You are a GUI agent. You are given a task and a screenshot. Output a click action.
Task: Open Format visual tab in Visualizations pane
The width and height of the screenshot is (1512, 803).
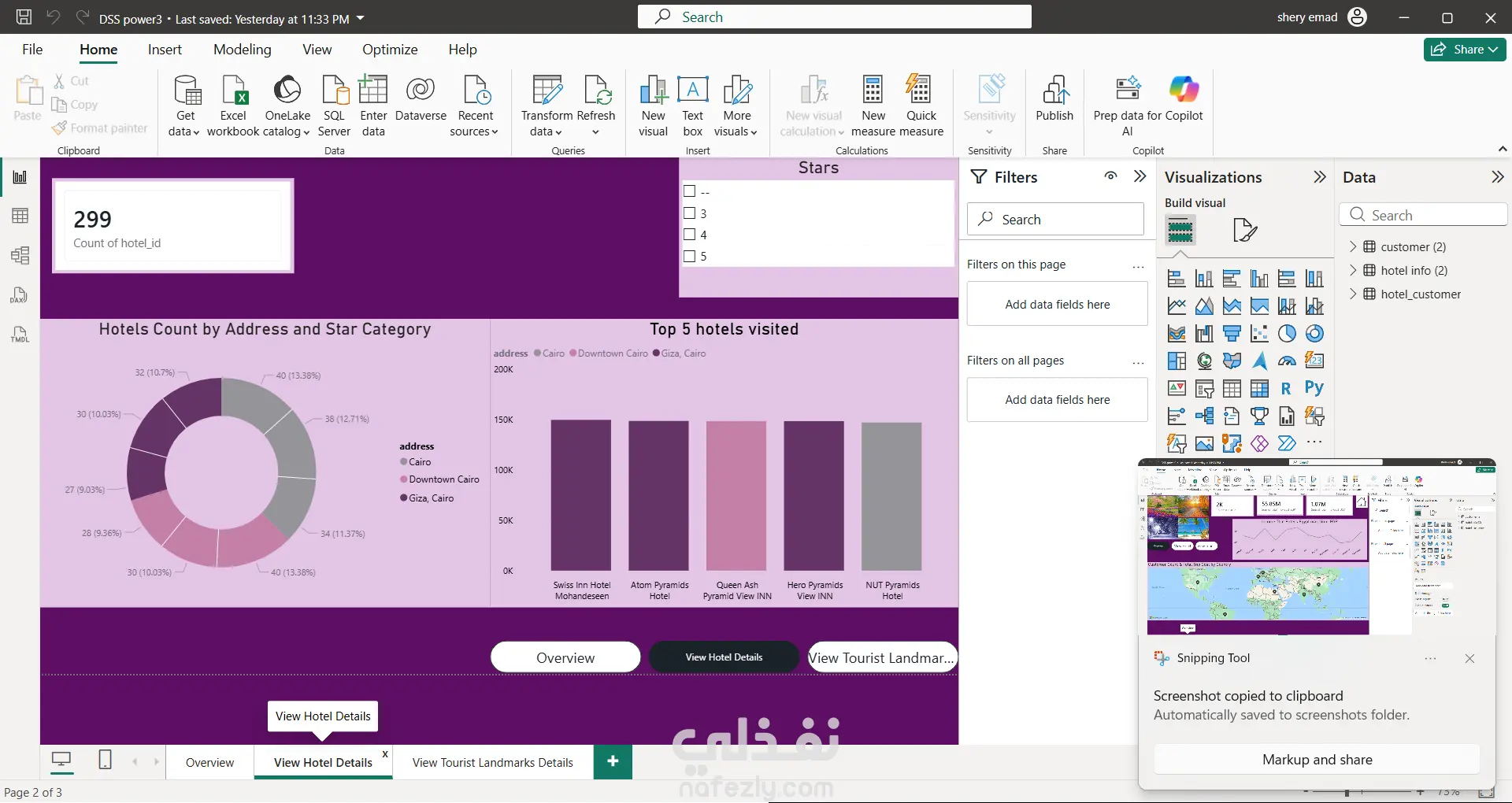[1244, 230]
